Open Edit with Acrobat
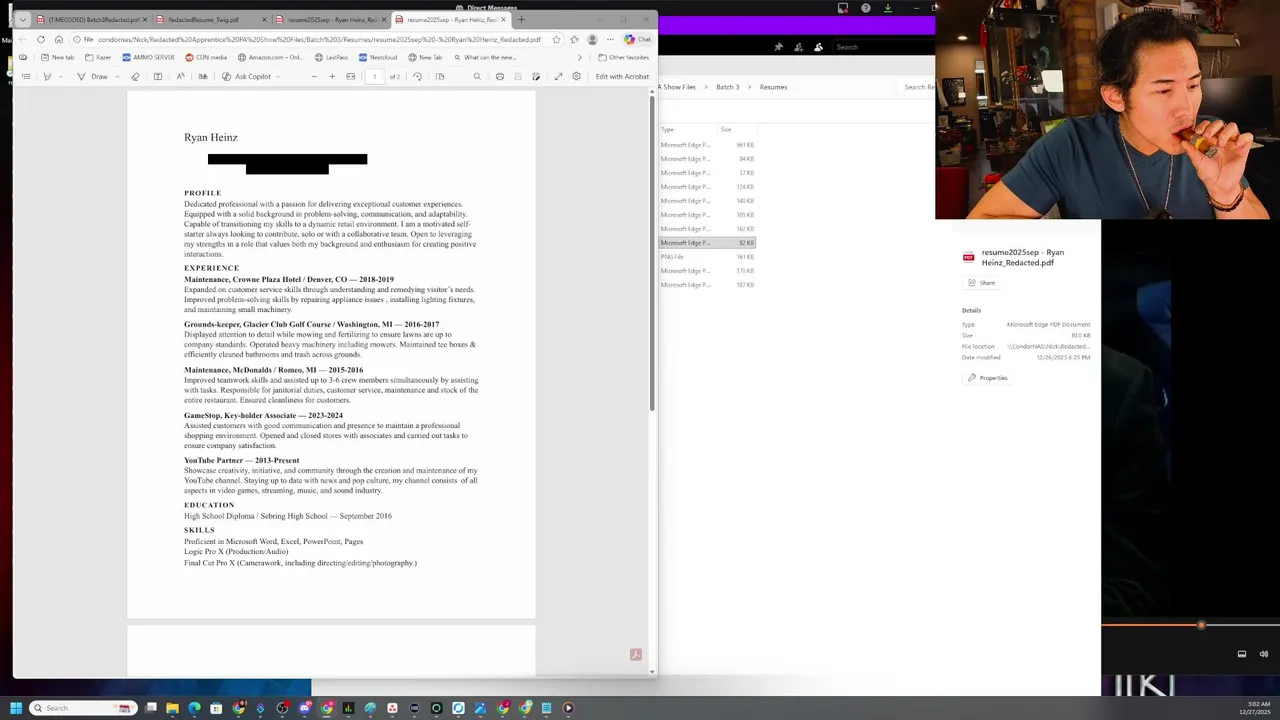This screenshot has width=1280, height=720. click(622, 76)
